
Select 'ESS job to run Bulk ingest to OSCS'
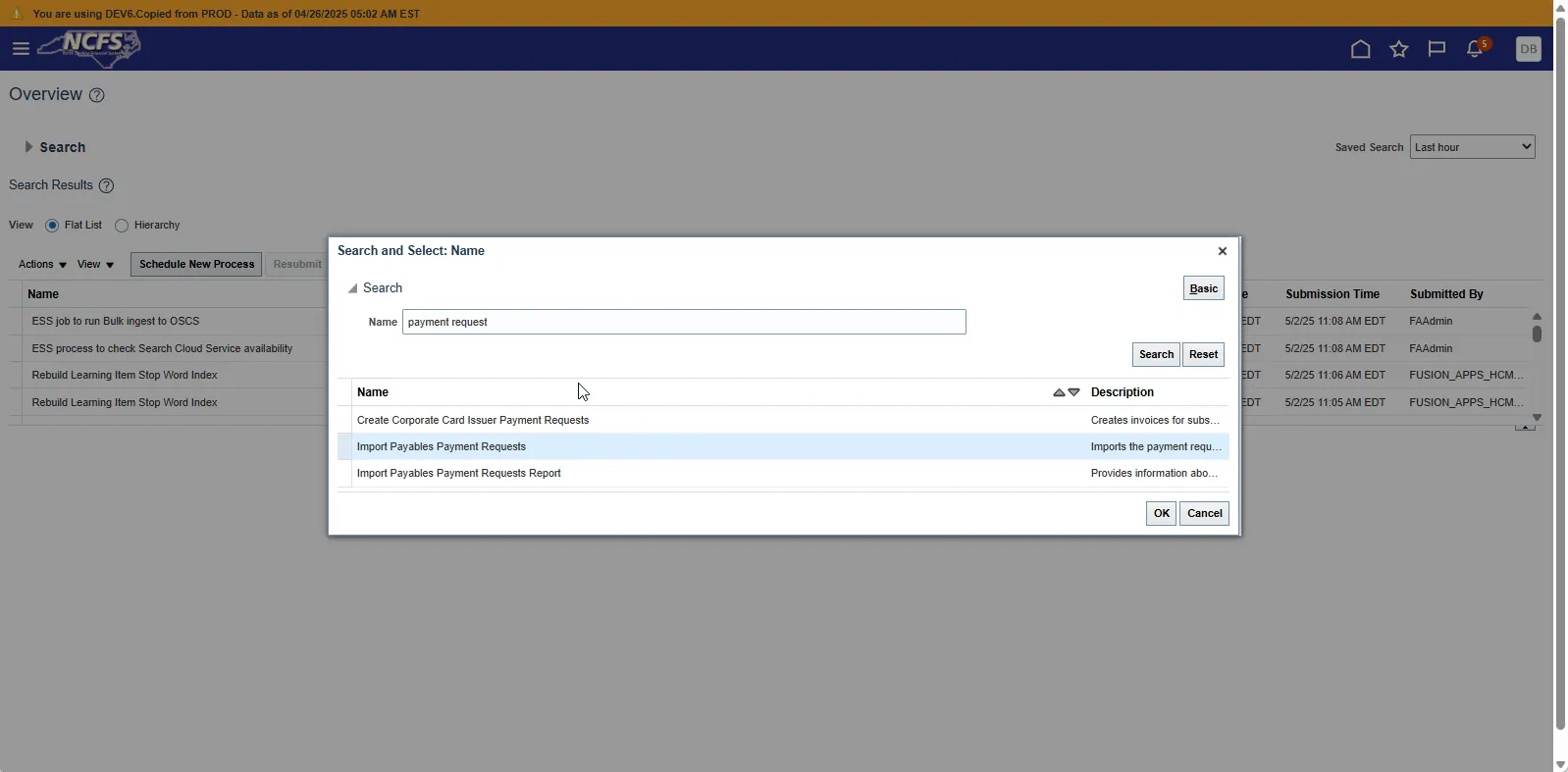116,321
